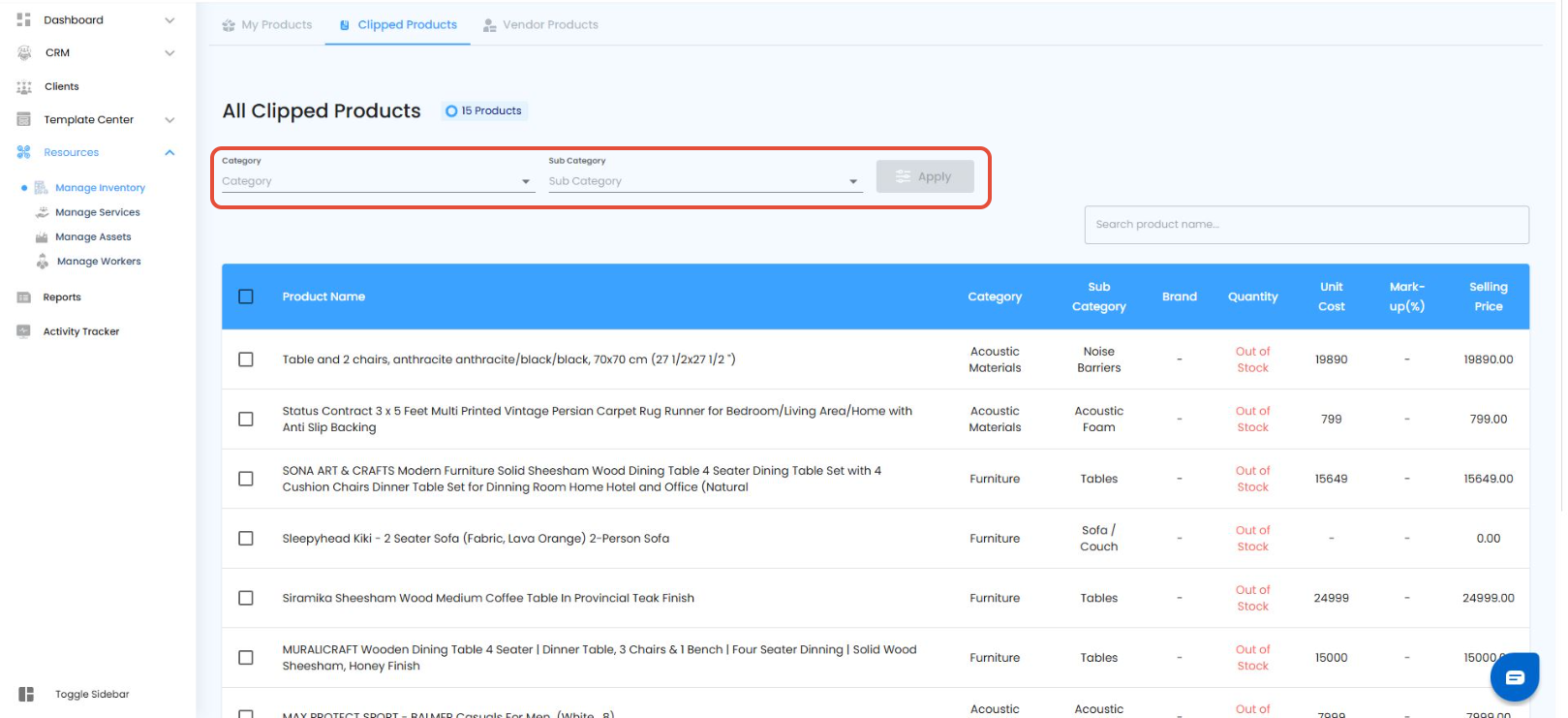Tick checkbox for Siramika Sheesham Coffee Table
This screenshot has height=718, width=1568.
(x=246, y=598)
